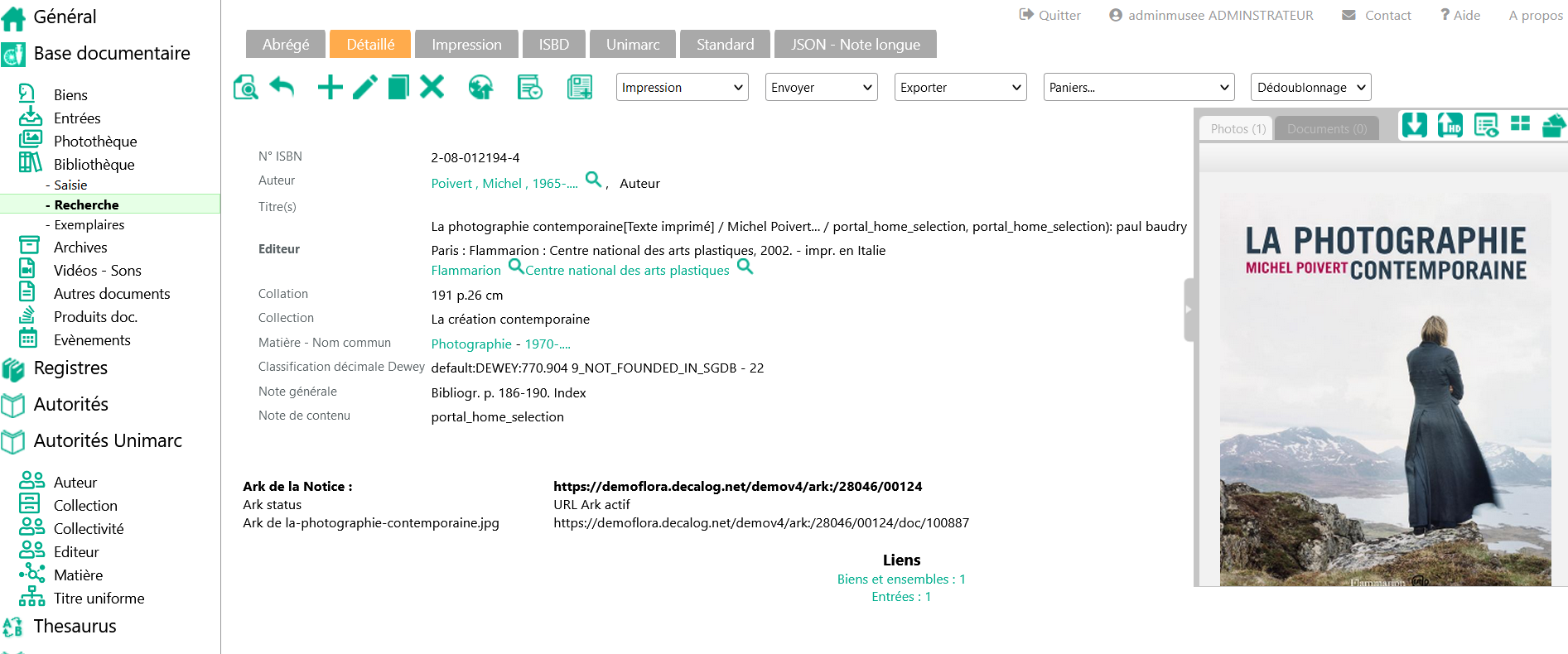Add a new record with plus icon
Viewport: 1568px width, 654px height.
(330, 87)
